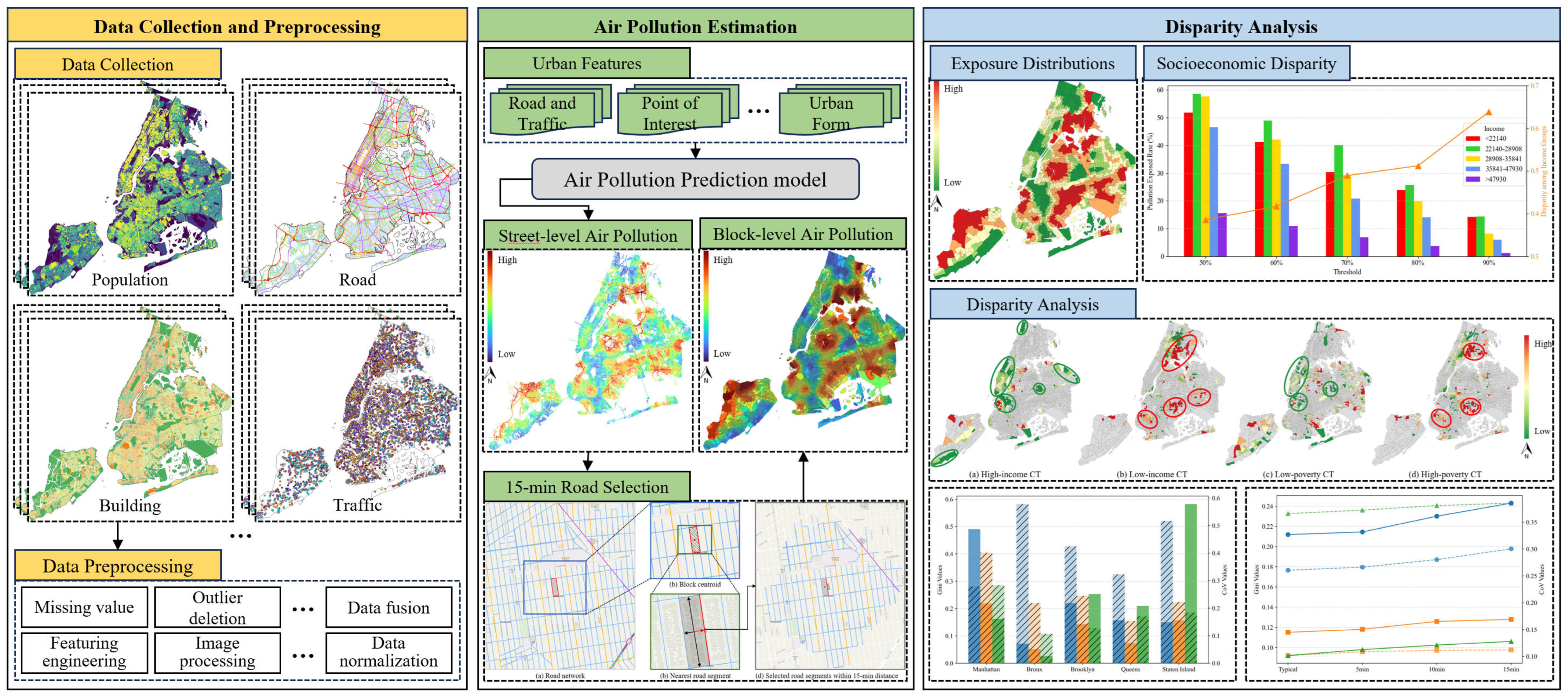1568x699 pixels.
Task: Select the Exposure Distributions header box
Action: [1032, 63]
